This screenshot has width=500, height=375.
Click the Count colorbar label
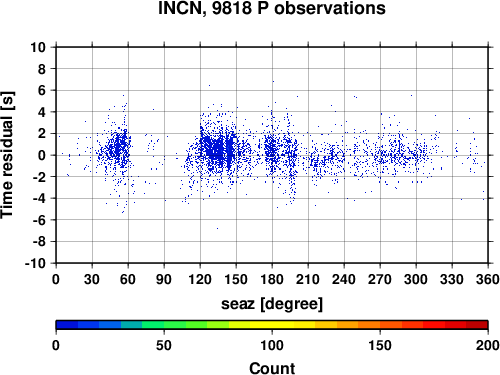pyautogui.click(x=272, y=368)
